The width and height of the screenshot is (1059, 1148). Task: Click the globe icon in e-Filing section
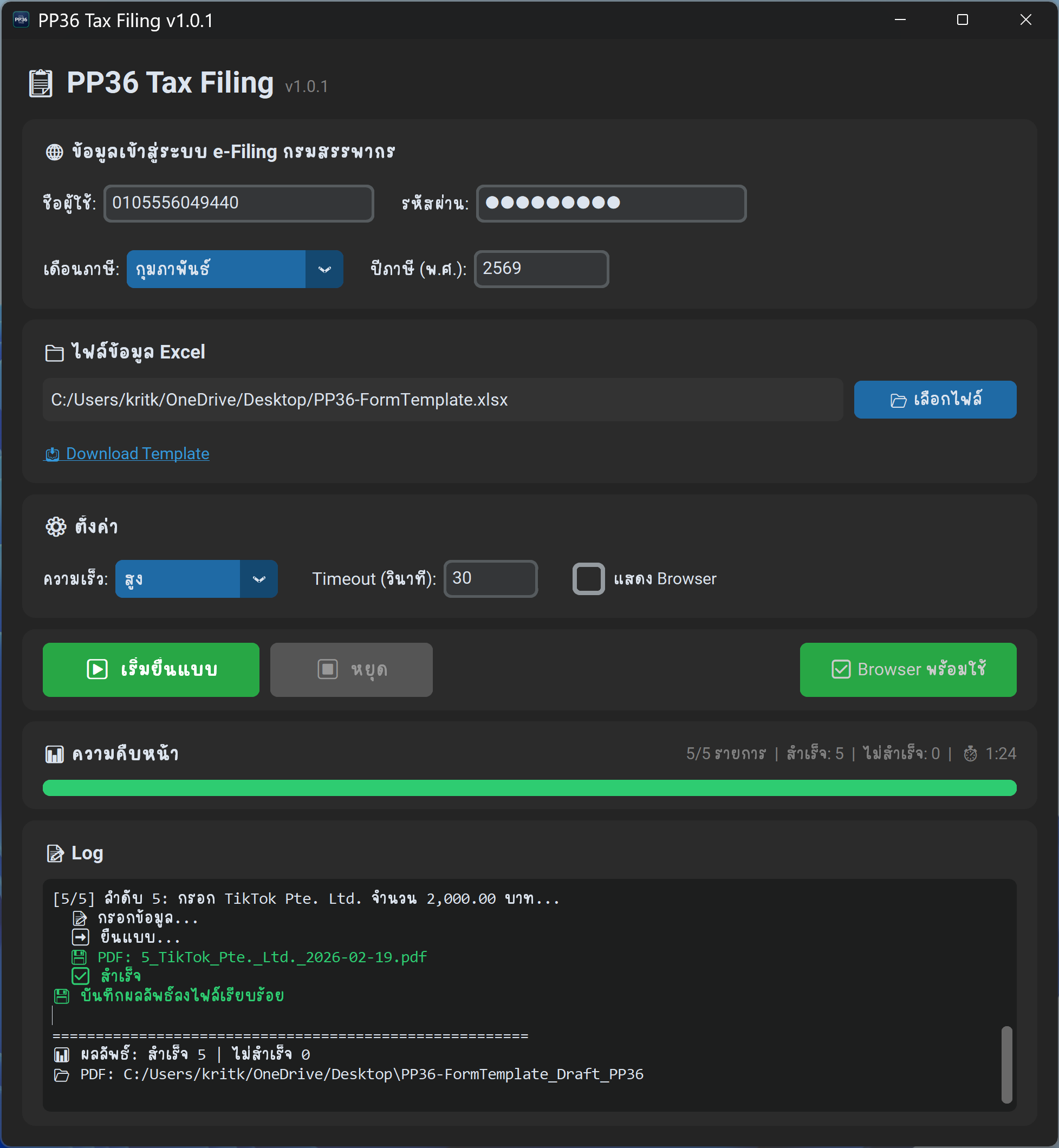[55, 152]
